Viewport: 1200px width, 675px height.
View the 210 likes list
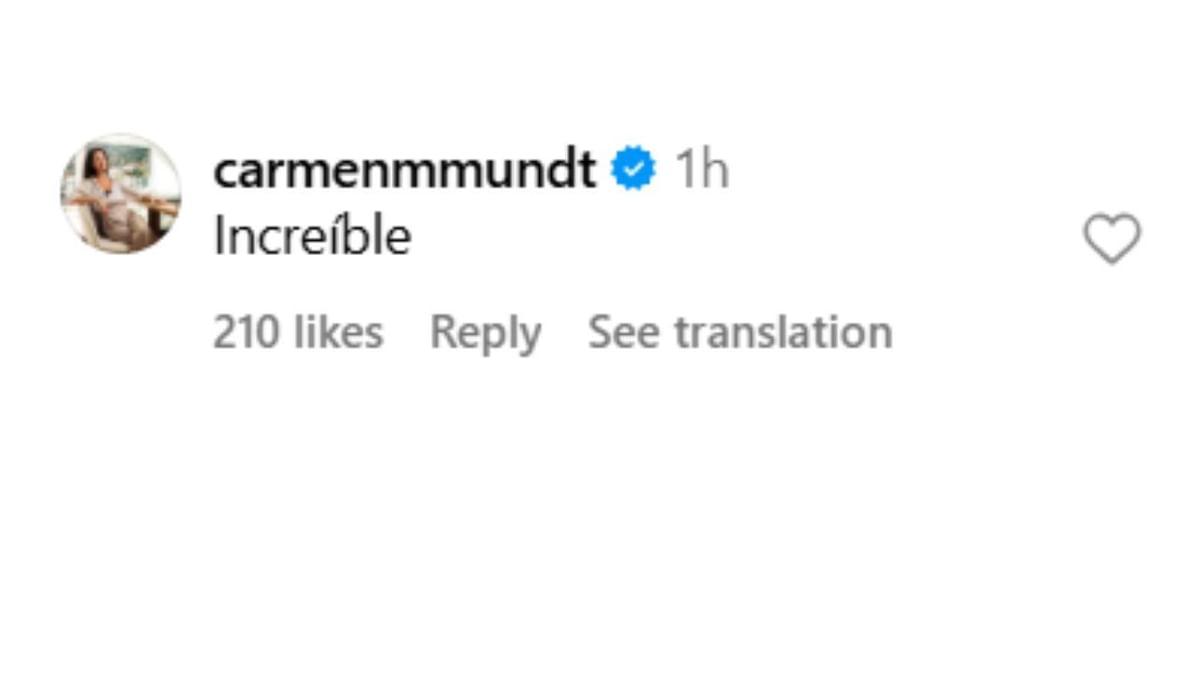pyautogui.click(x=298, y=332)
